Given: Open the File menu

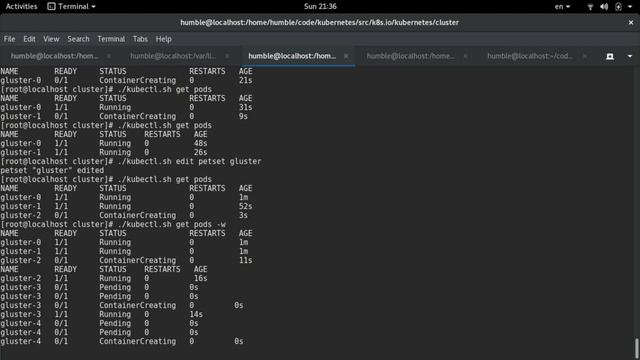Looking at the screenshot, I should [9, 39].
